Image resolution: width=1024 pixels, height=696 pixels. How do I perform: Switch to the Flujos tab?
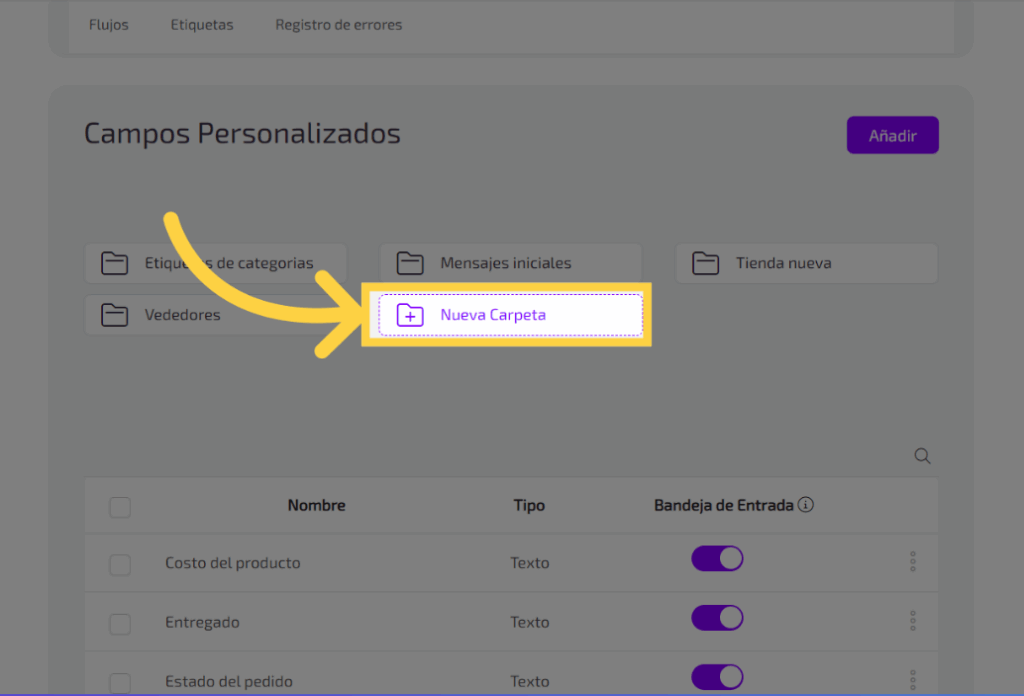(x=108, y=25)
